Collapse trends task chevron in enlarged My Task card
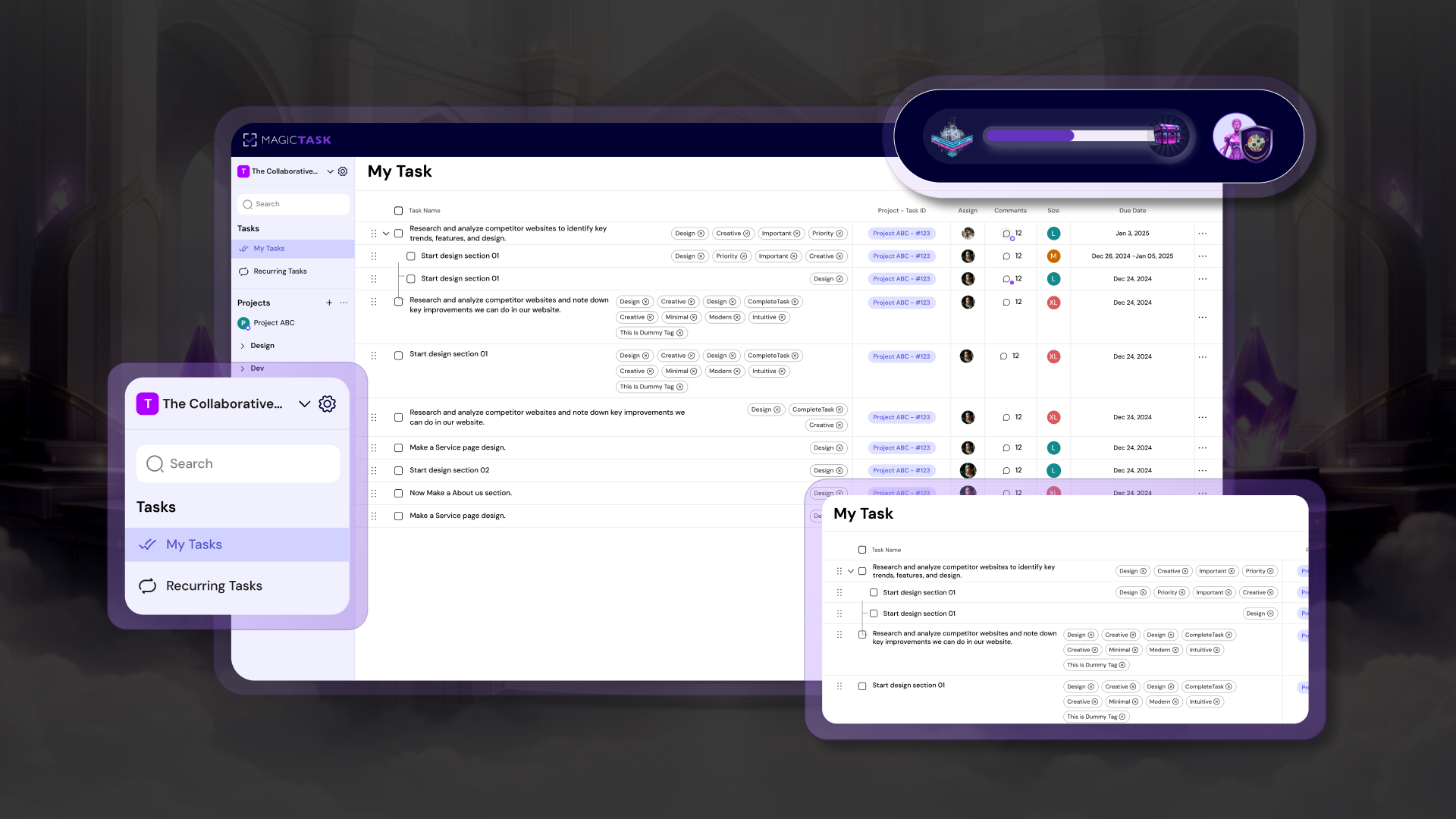1456x819 pixels. point(851,571)
